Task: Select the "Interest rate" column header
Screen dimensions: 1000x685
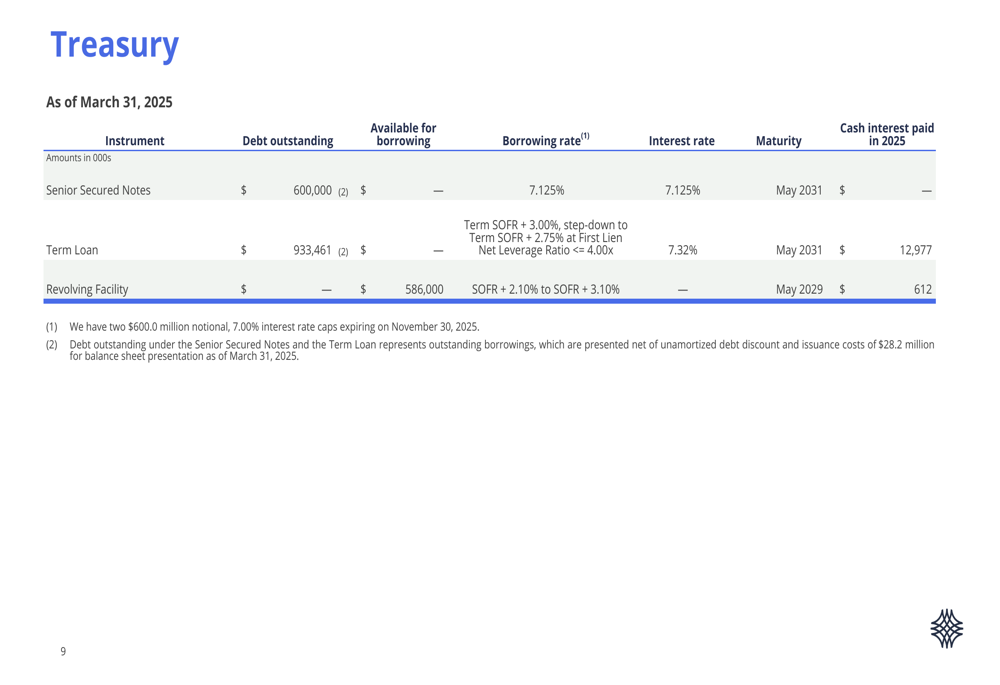Action: (681, 141)
